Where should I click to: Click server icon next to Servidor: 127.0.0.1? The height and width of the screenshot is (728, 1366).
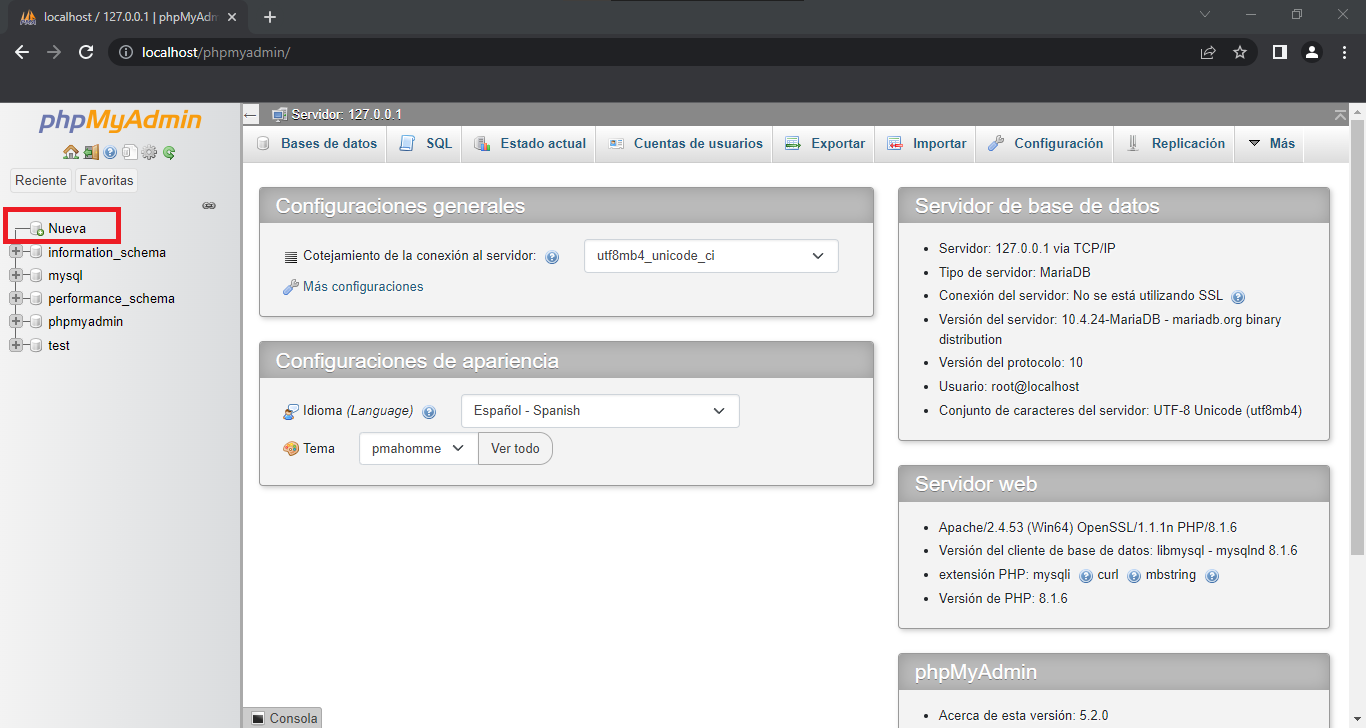point(279,115)
